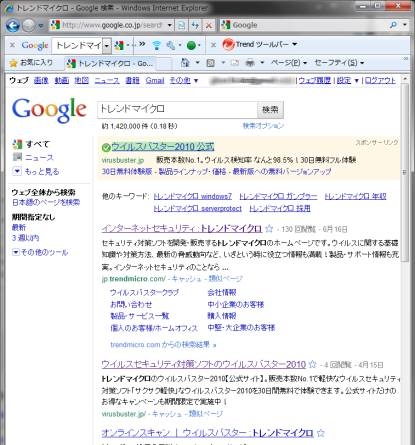
Task: Print with the printer toolbar icon
Action: tap(250, 63)
